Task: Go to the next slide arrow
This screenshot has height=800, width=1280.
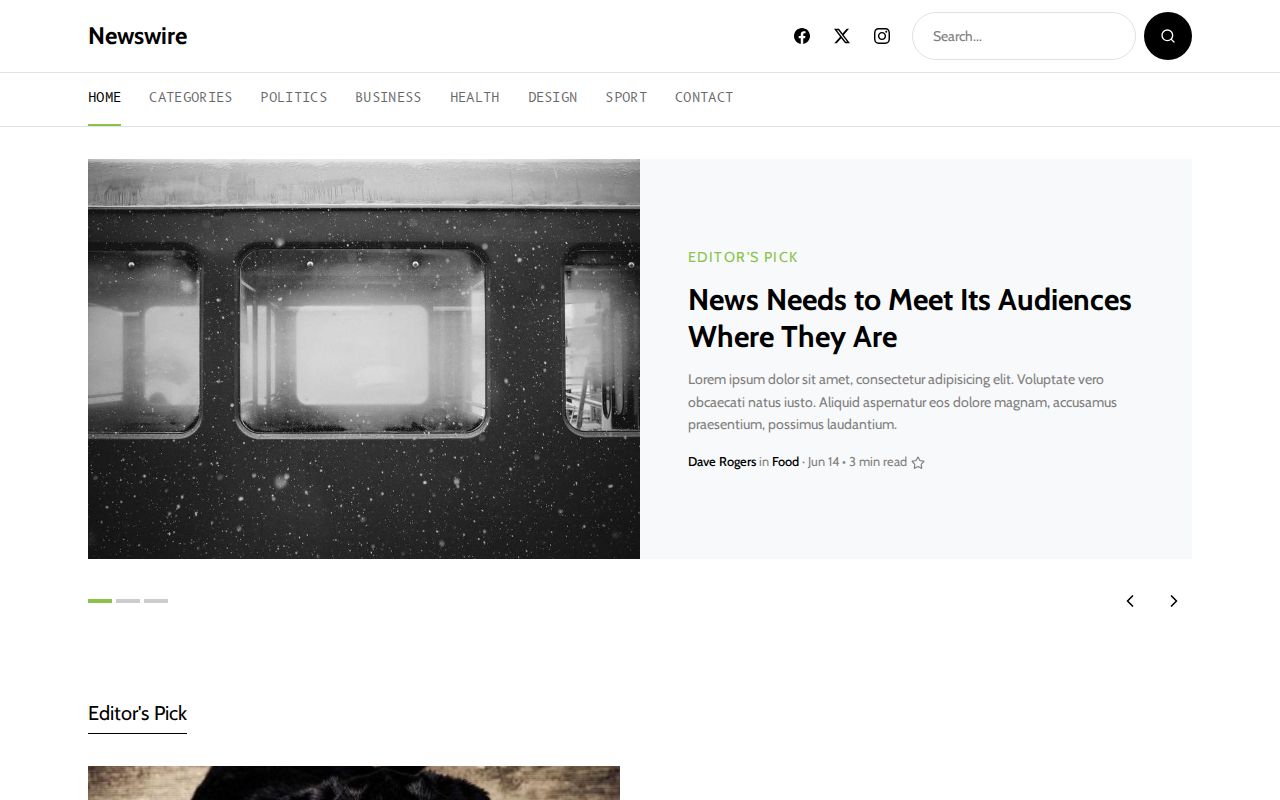Action: [x=1174, y=601]
